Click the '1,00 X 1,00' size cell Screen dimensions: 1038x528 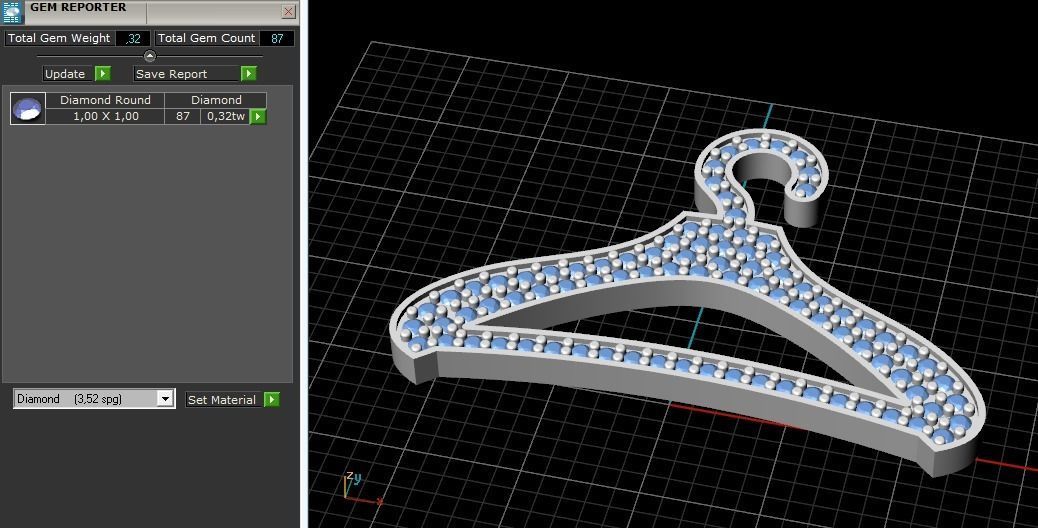click(105, 116)
